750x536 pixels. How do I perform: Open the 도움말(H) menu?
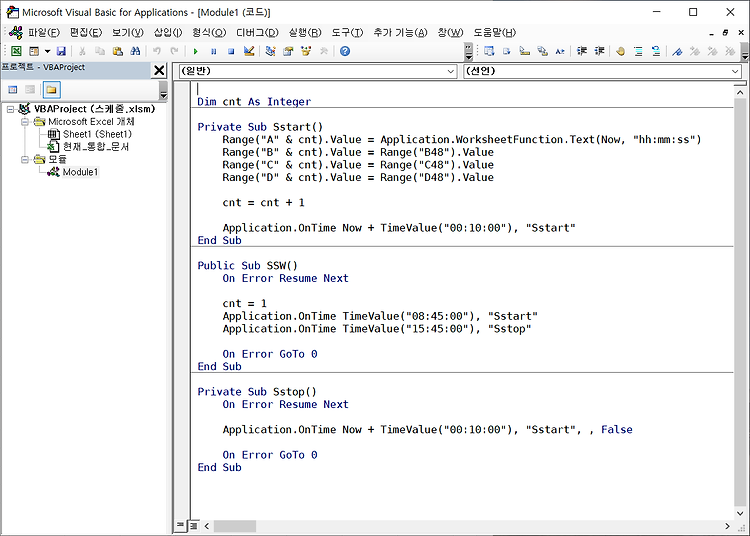(495, 33)
